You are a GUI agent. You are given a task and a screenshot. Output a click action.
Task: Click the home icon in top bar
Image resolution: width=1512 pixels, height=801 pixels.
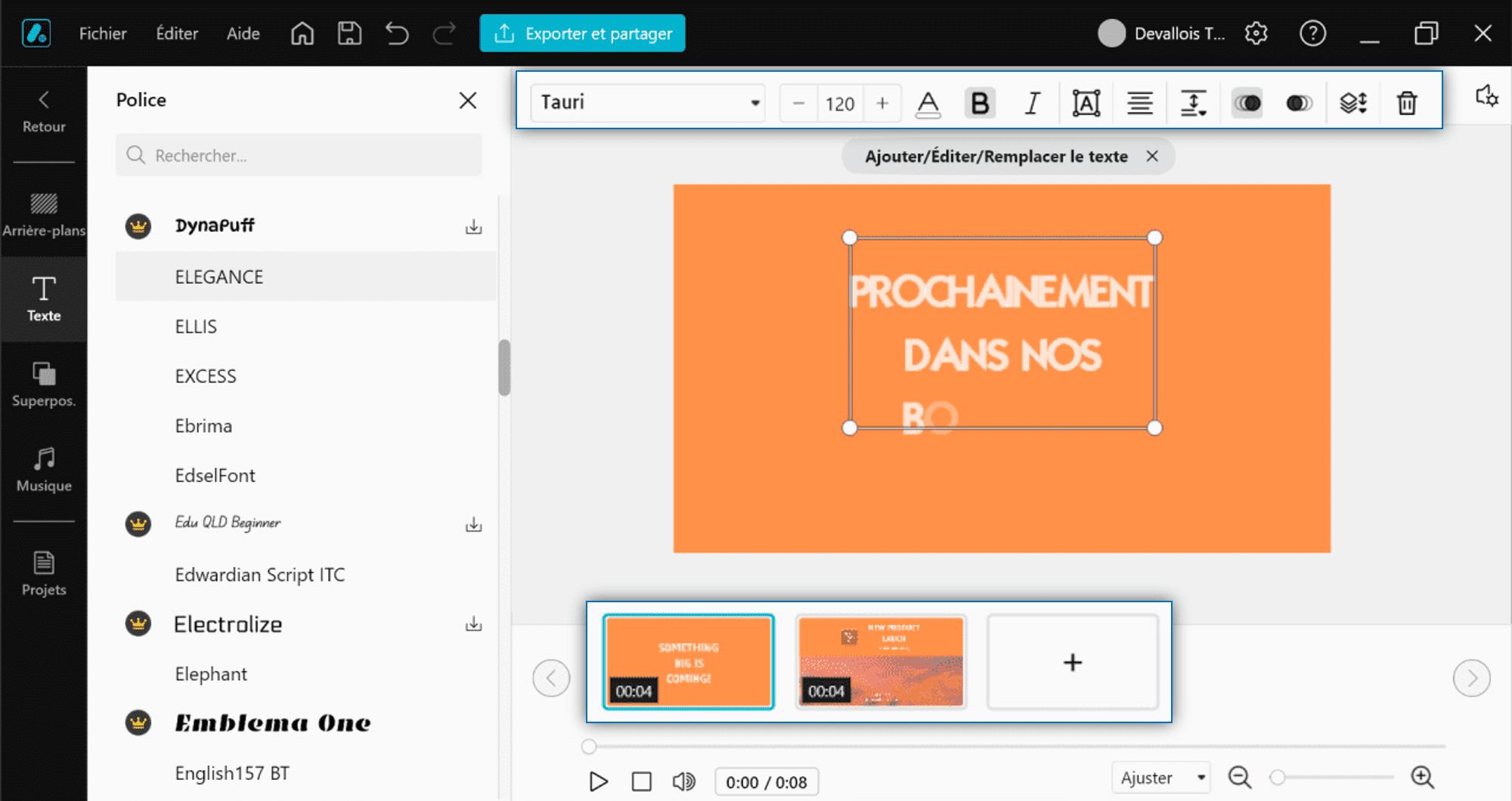click(x=302, y=33)
